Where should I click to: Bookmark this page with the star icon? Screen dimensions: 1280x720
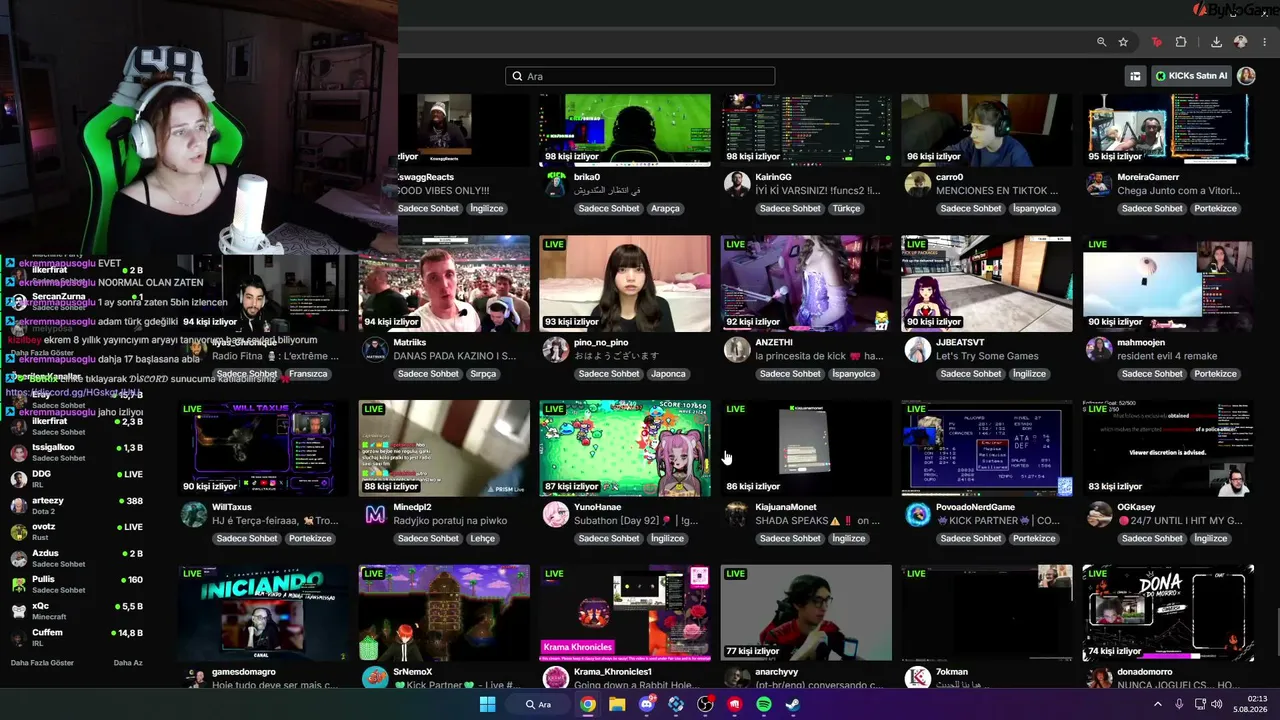1123,42
